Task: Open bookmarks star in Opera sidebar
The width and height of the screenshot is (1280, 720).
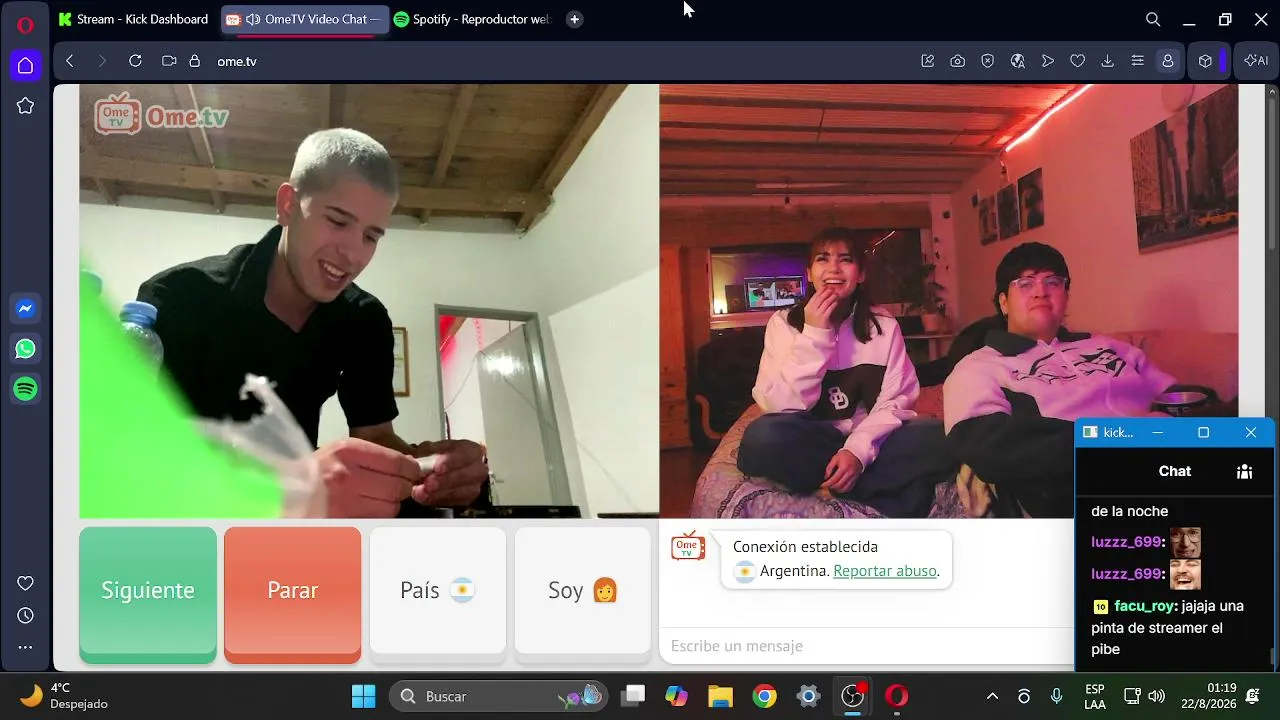Action: coord(25,106)
